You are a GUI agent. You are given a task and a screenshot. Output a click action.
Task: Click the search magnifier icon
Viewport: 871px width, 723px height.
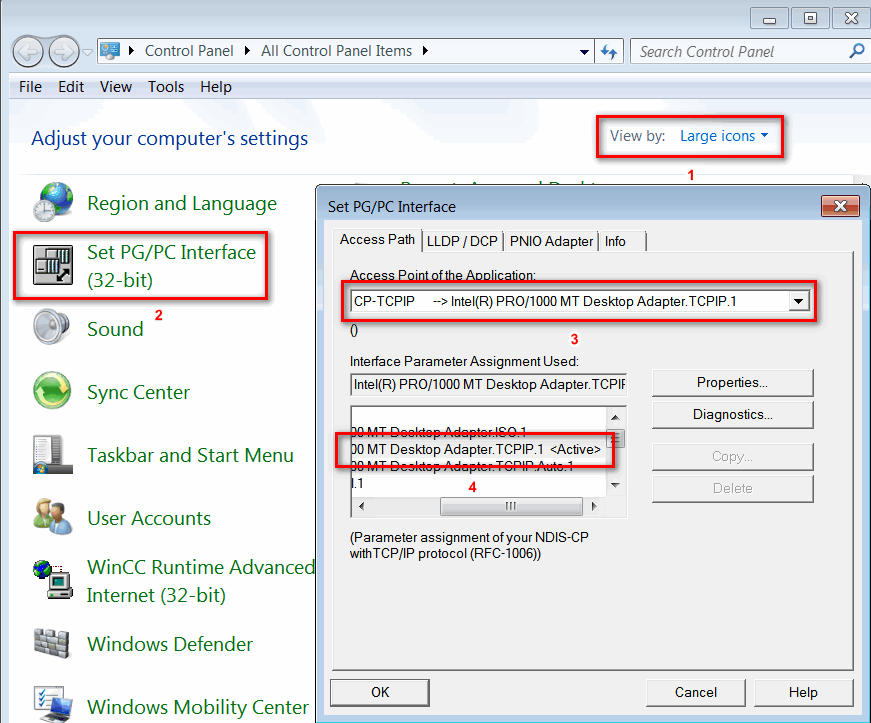point(857,51)
